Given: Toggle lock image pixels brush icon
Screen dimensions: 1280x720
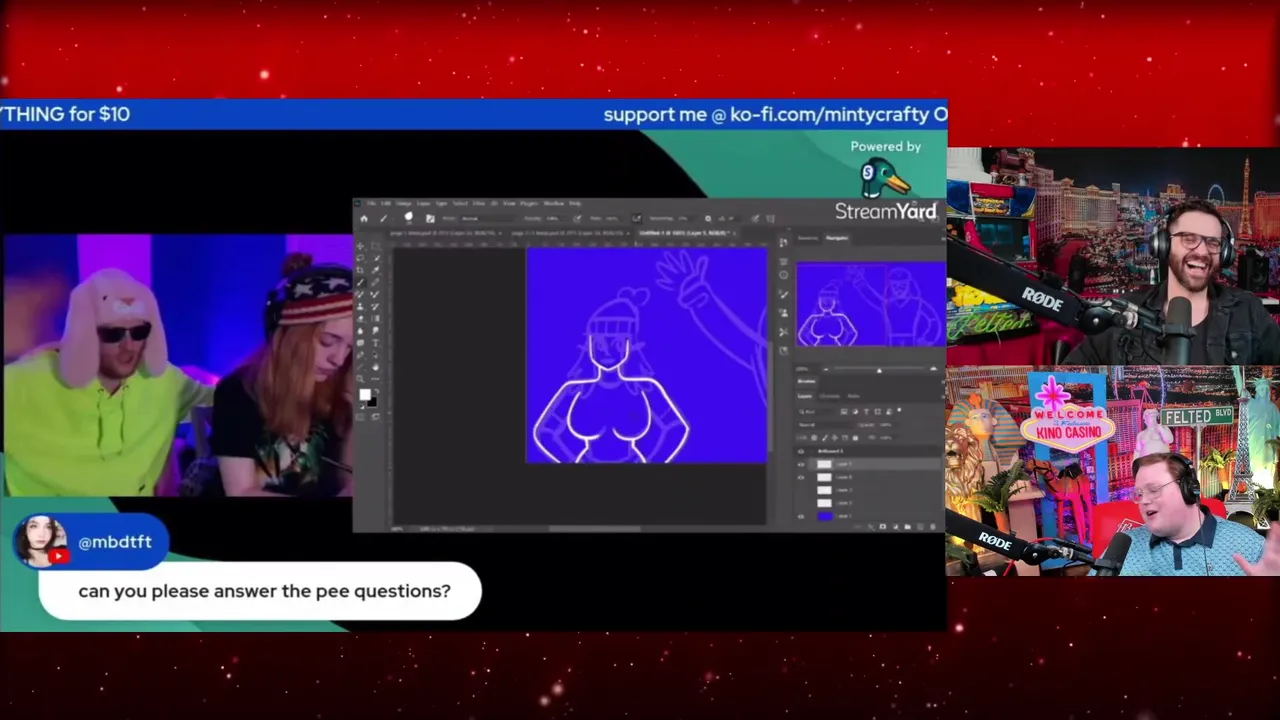Looking at the screenshot, I should 825,438.
